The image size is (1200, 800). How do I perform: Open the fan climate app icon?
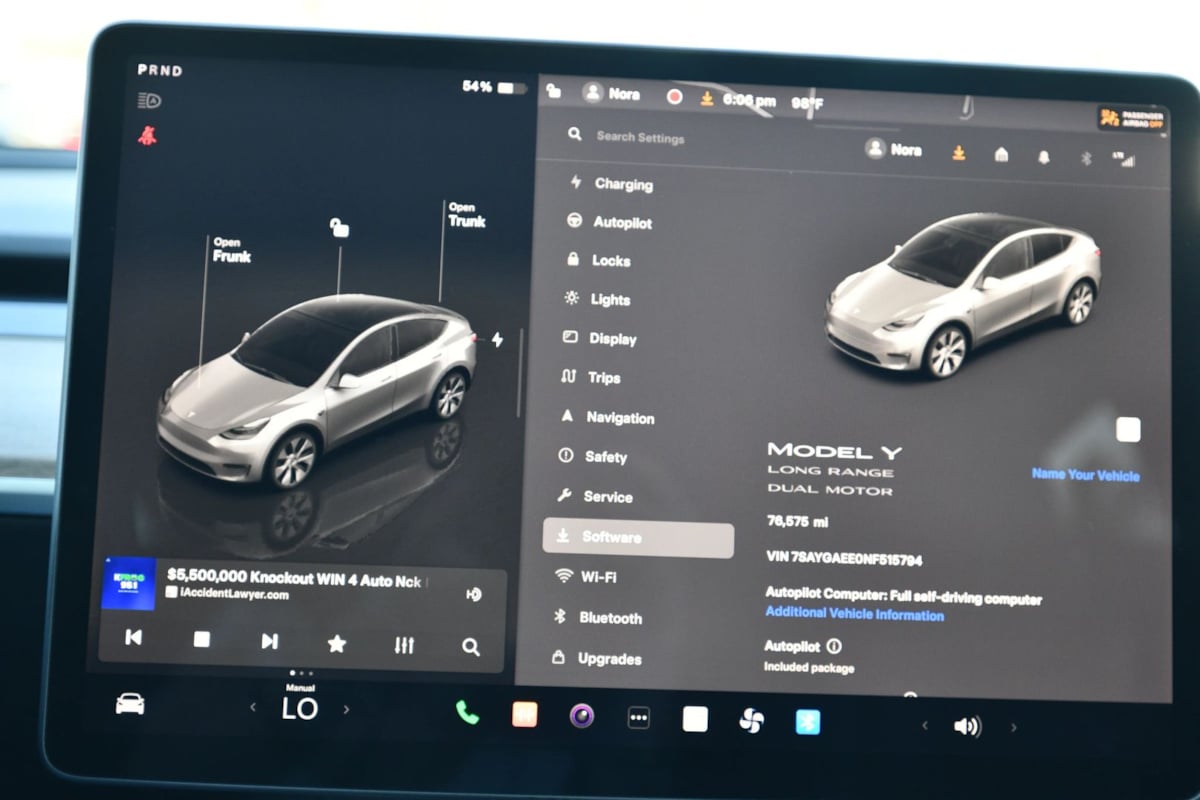click(x=751, y=721)
